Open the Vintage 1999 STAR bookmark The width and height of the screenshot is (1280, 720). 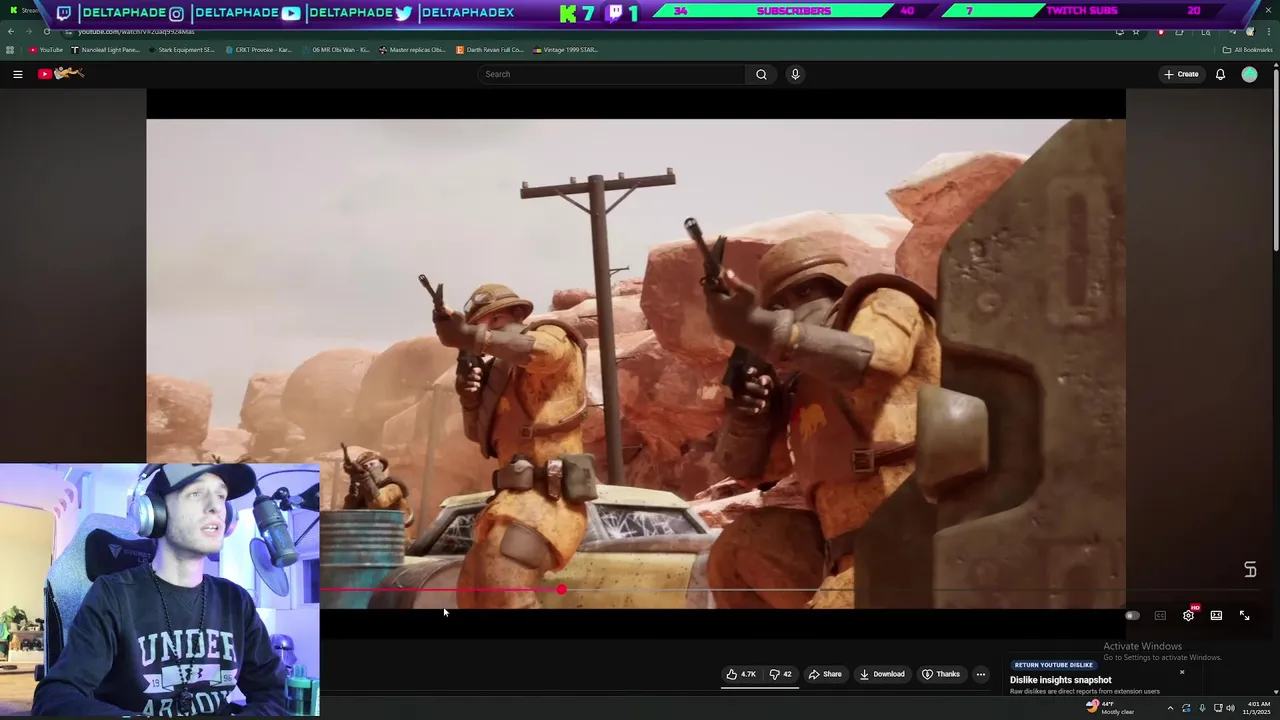pos(566,50)
